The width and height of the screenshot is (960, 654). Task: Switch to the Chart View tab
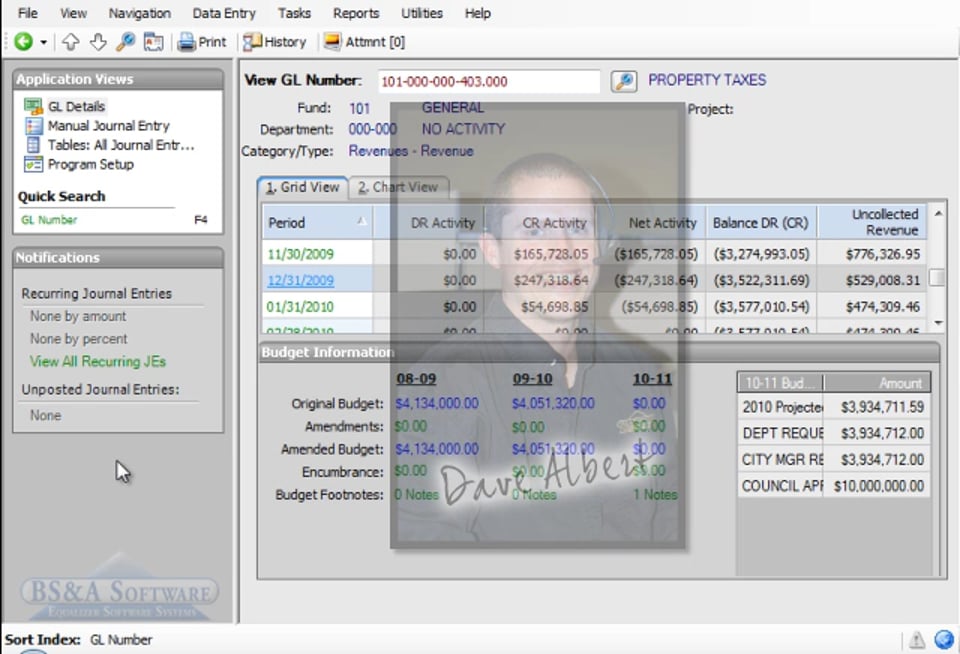click(x=398, y=187)
